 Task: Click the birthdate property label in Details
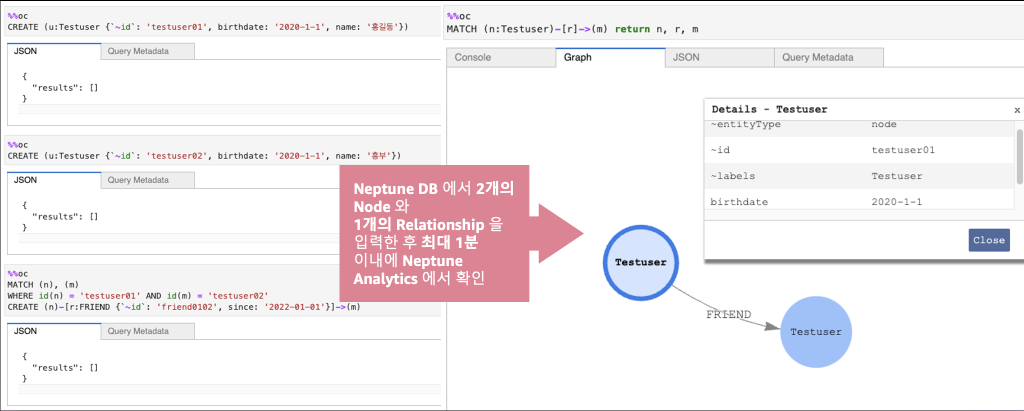tap(739, 202)
